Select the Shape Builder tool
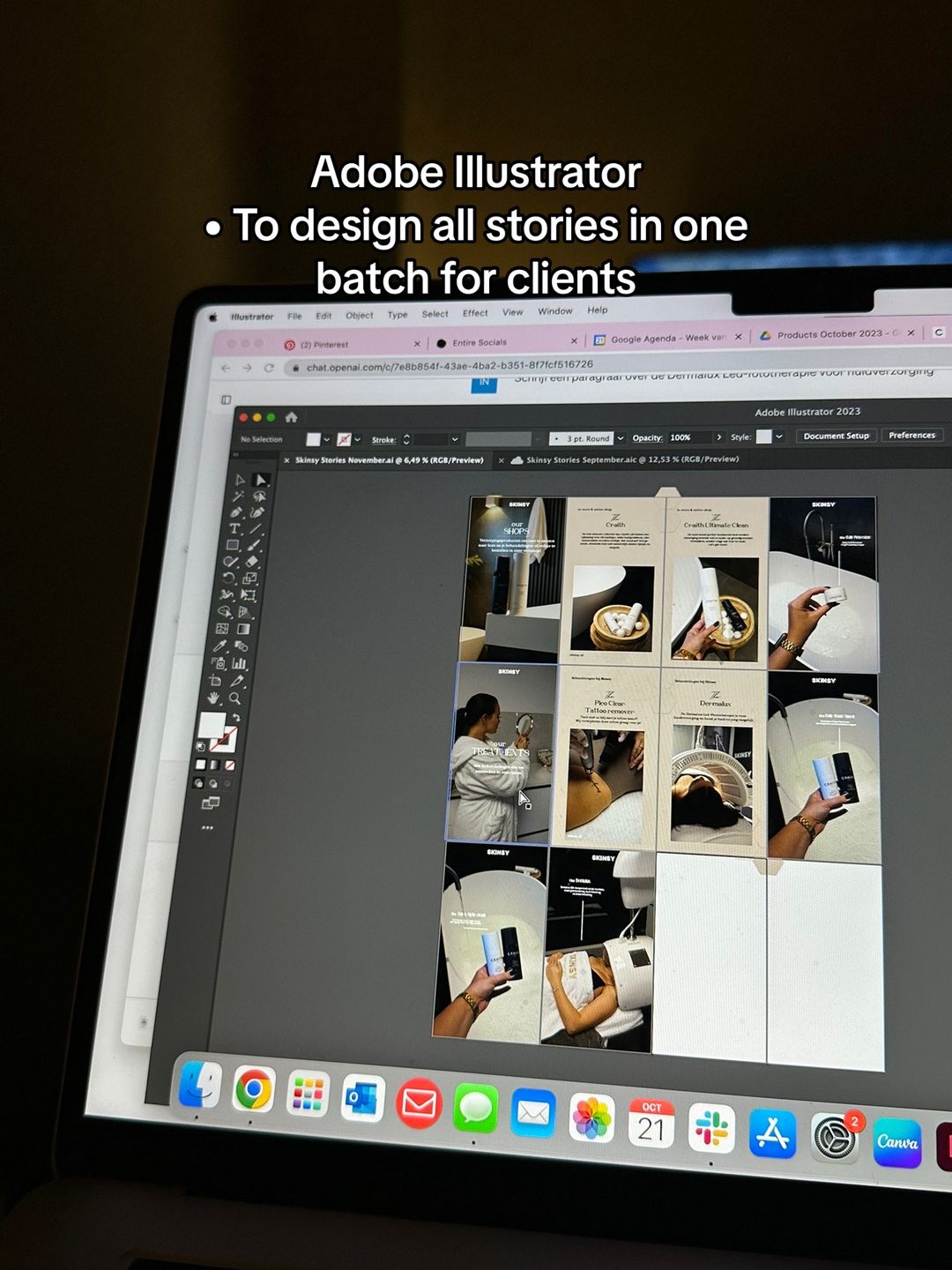The width and height of the screenshot is (952, 1270). tap(225, 611)
